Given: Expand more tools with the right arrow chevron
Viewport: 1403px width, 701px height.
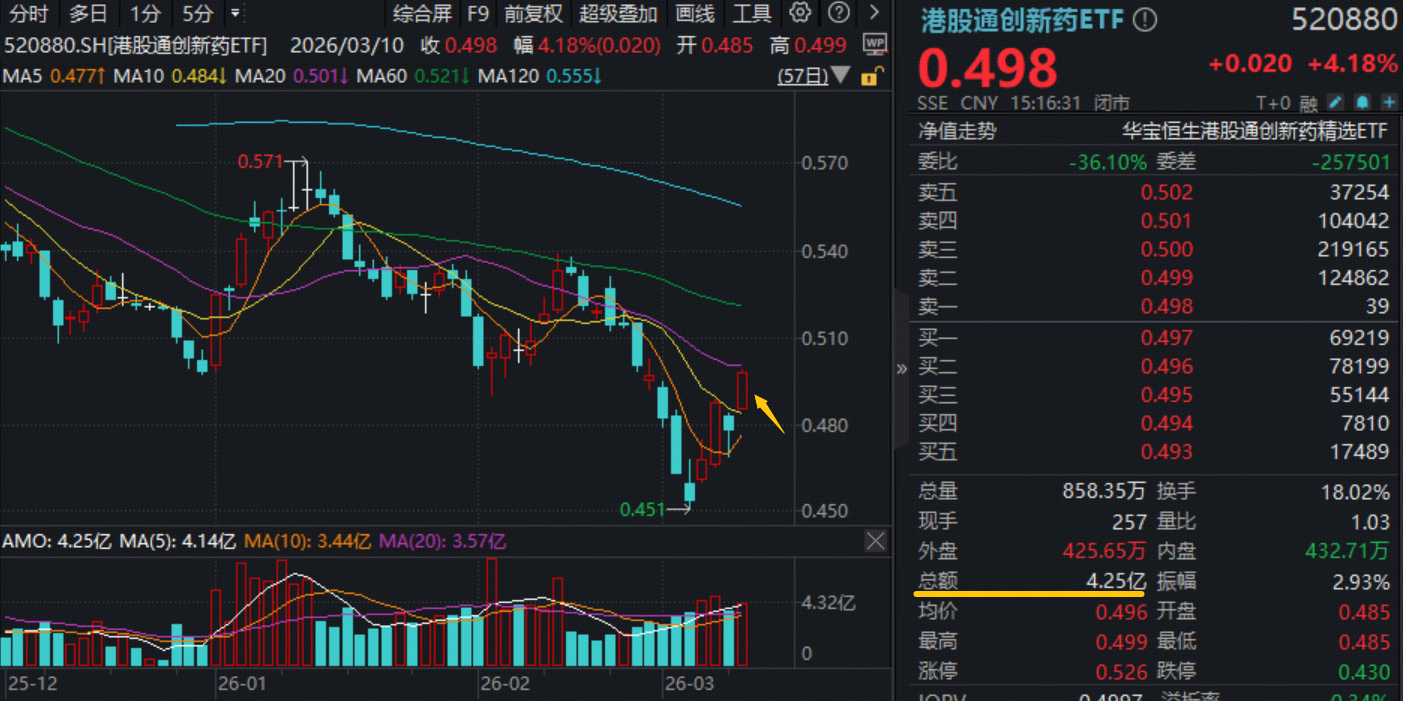Looking at the screenshot, I should pyautogui.click(x=875, y=14).
